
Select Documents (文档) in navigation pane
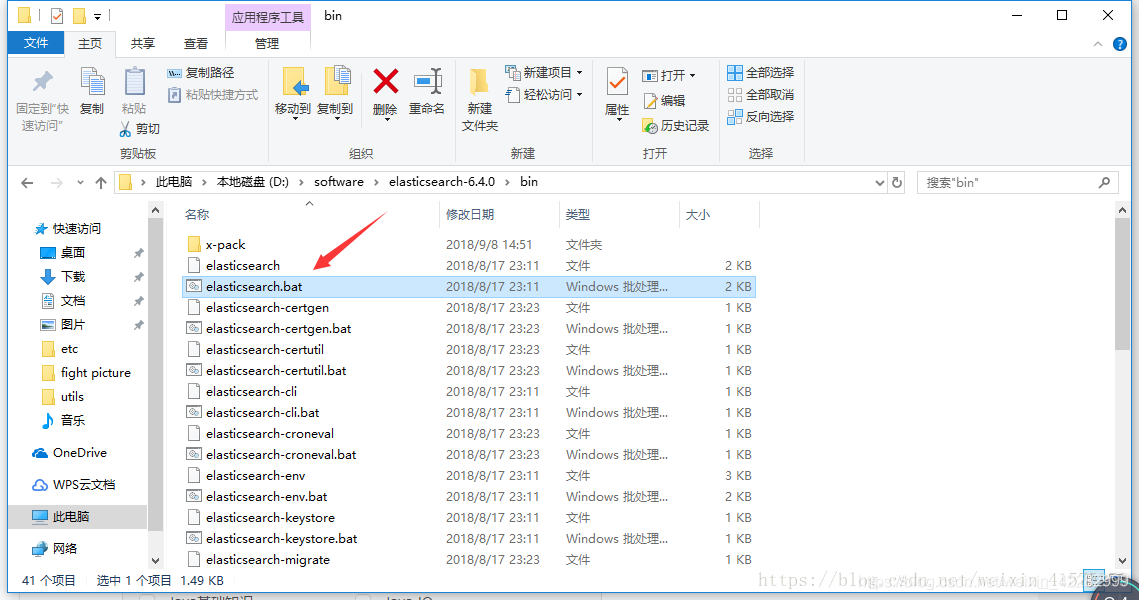tap(73, 300)
